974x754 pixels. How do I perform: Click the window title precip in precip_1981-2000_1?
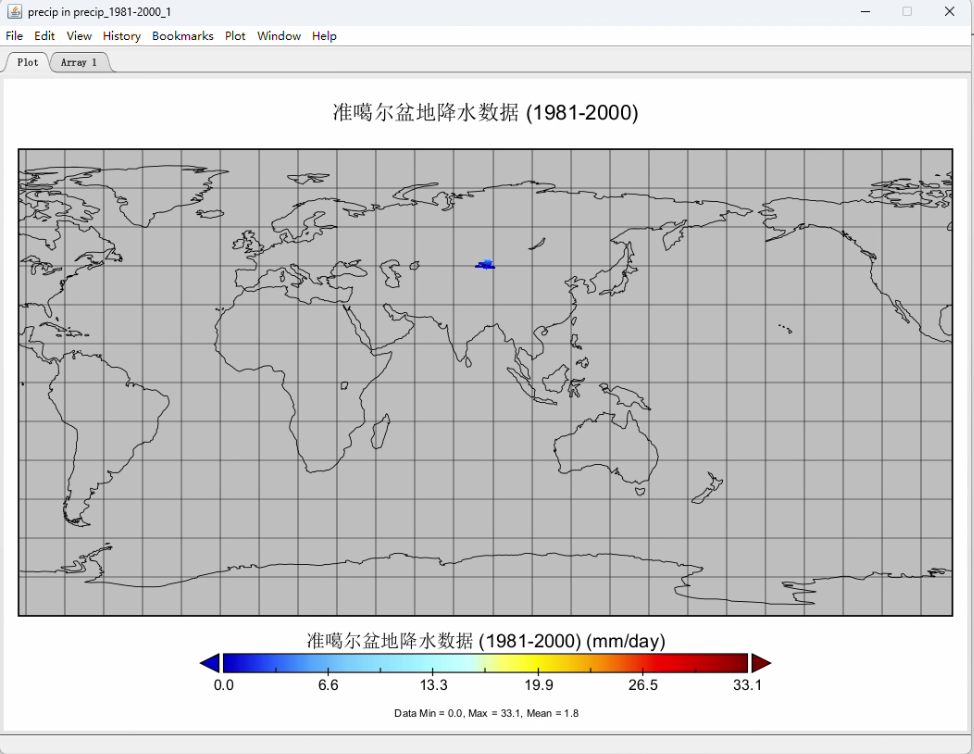[99, 12]
